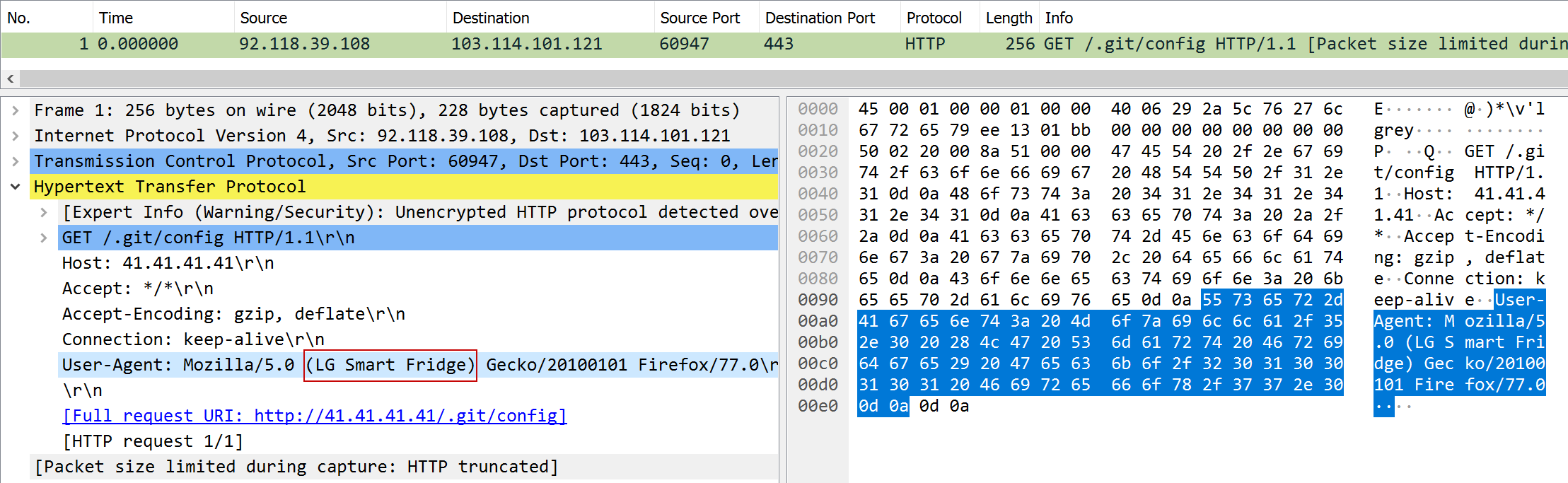The height and width of the screenshot is (483, 1568).
Task: Click hex offset row 0090 in bytes pane
Action: point(818,300)
